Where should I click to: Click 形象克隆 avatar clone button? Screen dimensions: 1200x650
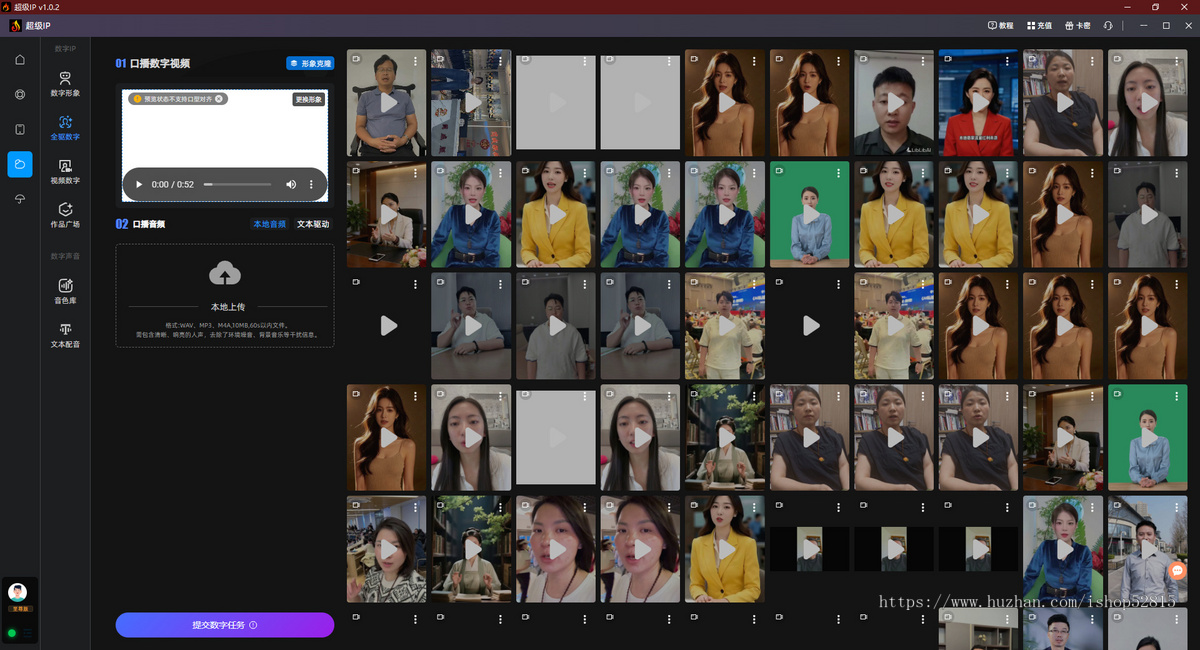310,63
